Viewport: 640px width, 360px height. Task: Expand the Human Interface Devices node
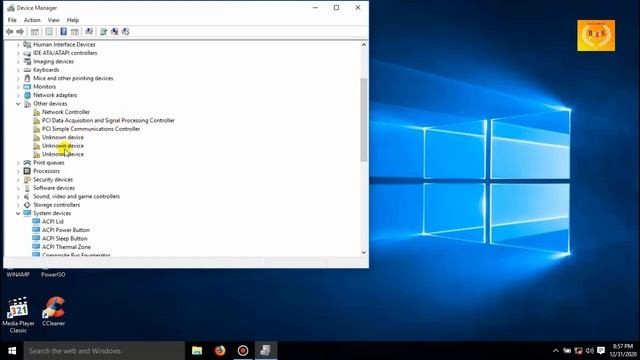pyautogui.click(x=18, y=44)
